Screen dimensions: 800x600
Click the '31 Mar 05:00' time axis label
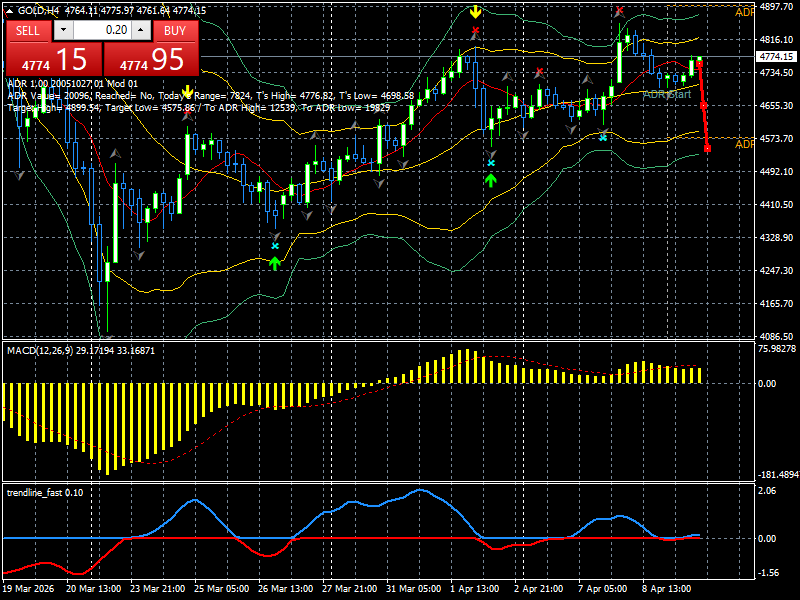point(413,589)
